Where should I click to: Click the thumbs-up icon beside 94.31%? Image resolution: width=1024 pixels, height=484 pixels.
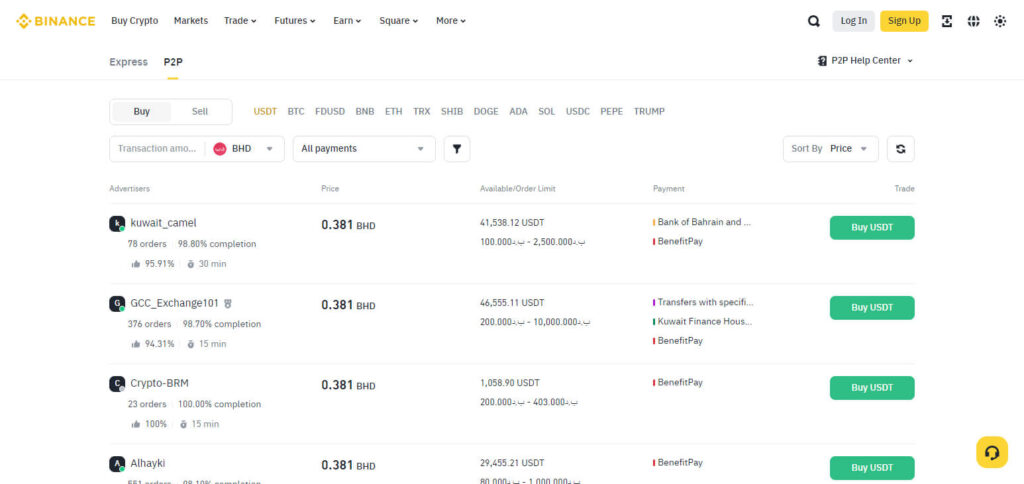point(136,344)
